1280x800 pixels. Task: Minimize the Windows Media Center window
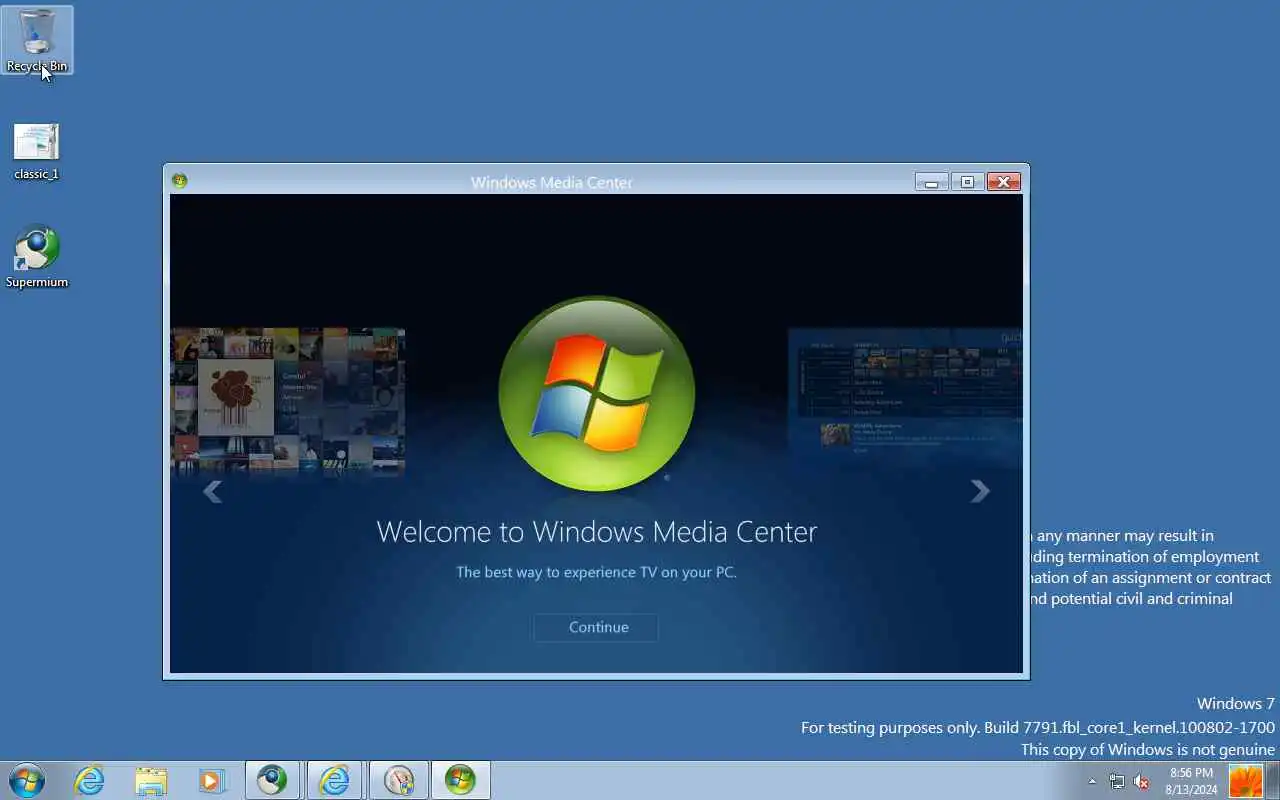tap(931, 182)
